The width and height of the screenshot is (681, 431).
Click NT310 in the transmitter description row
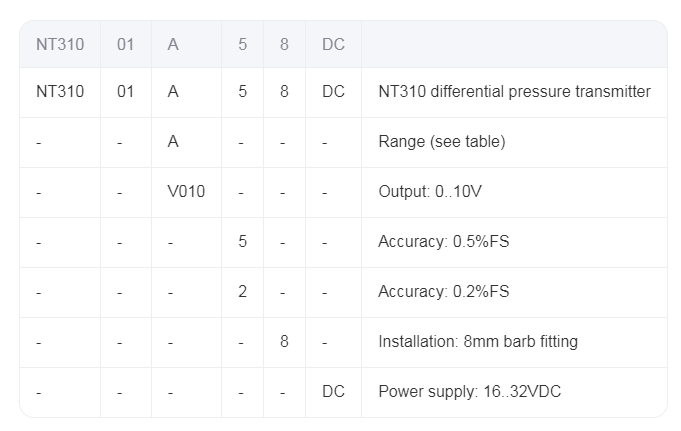[60, 92]
